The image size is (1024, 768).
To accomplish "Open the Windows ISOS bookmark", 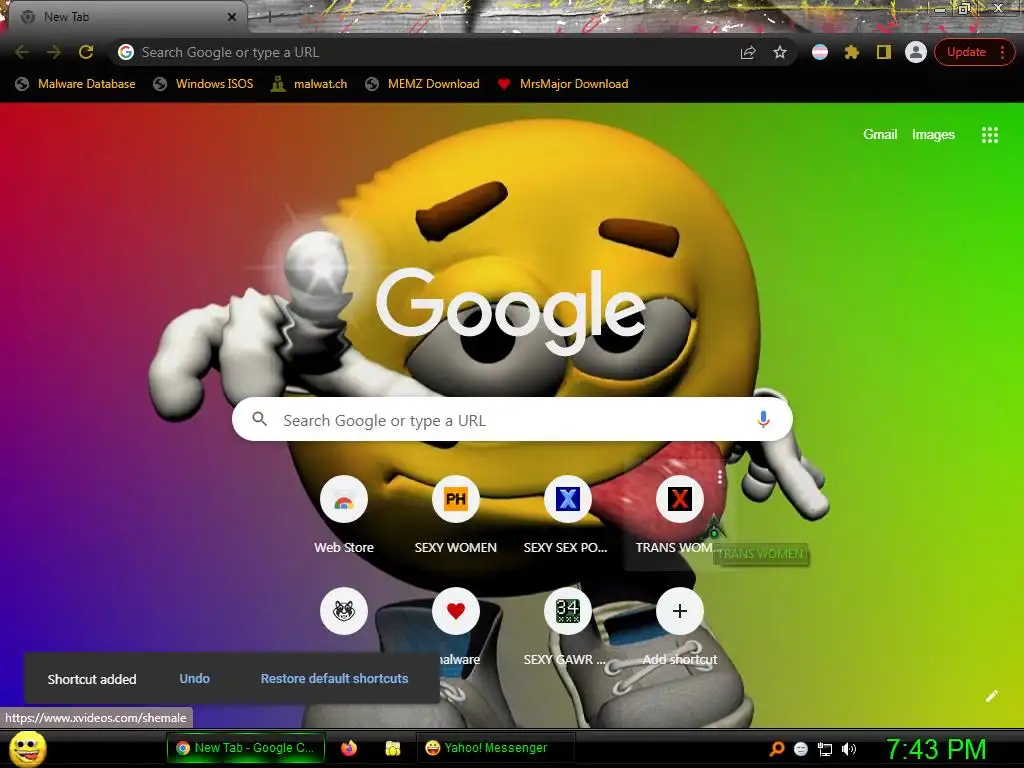I will coord(203,84).
